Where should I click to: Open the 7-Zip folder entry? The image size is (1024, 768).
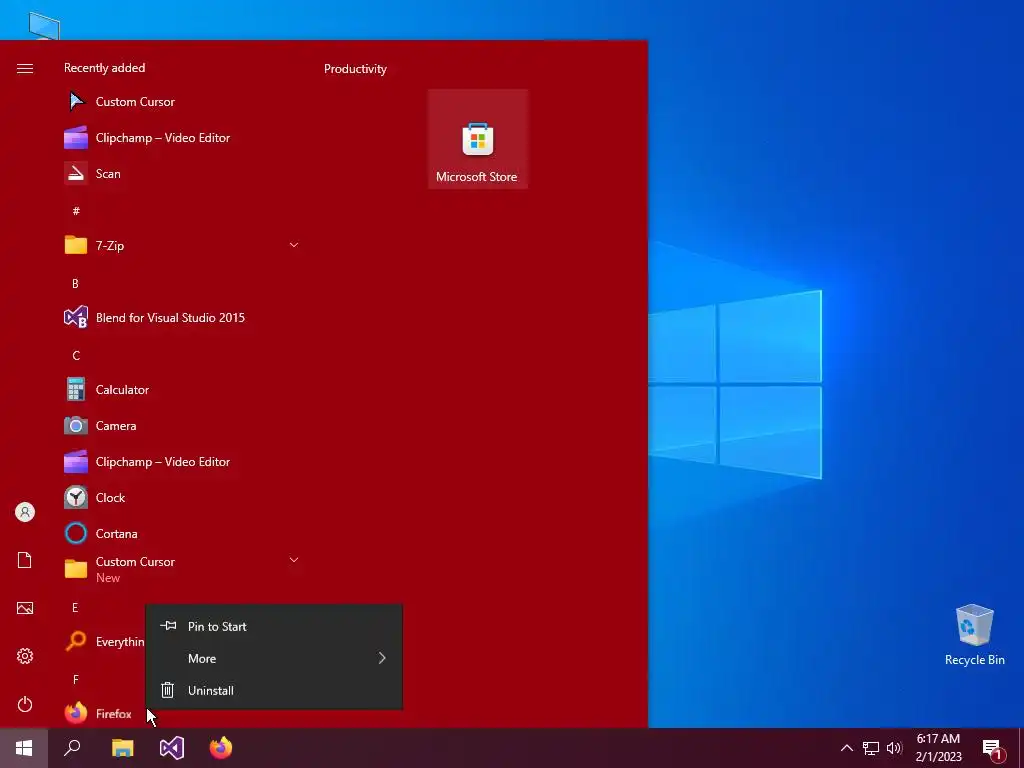point(182,246)
